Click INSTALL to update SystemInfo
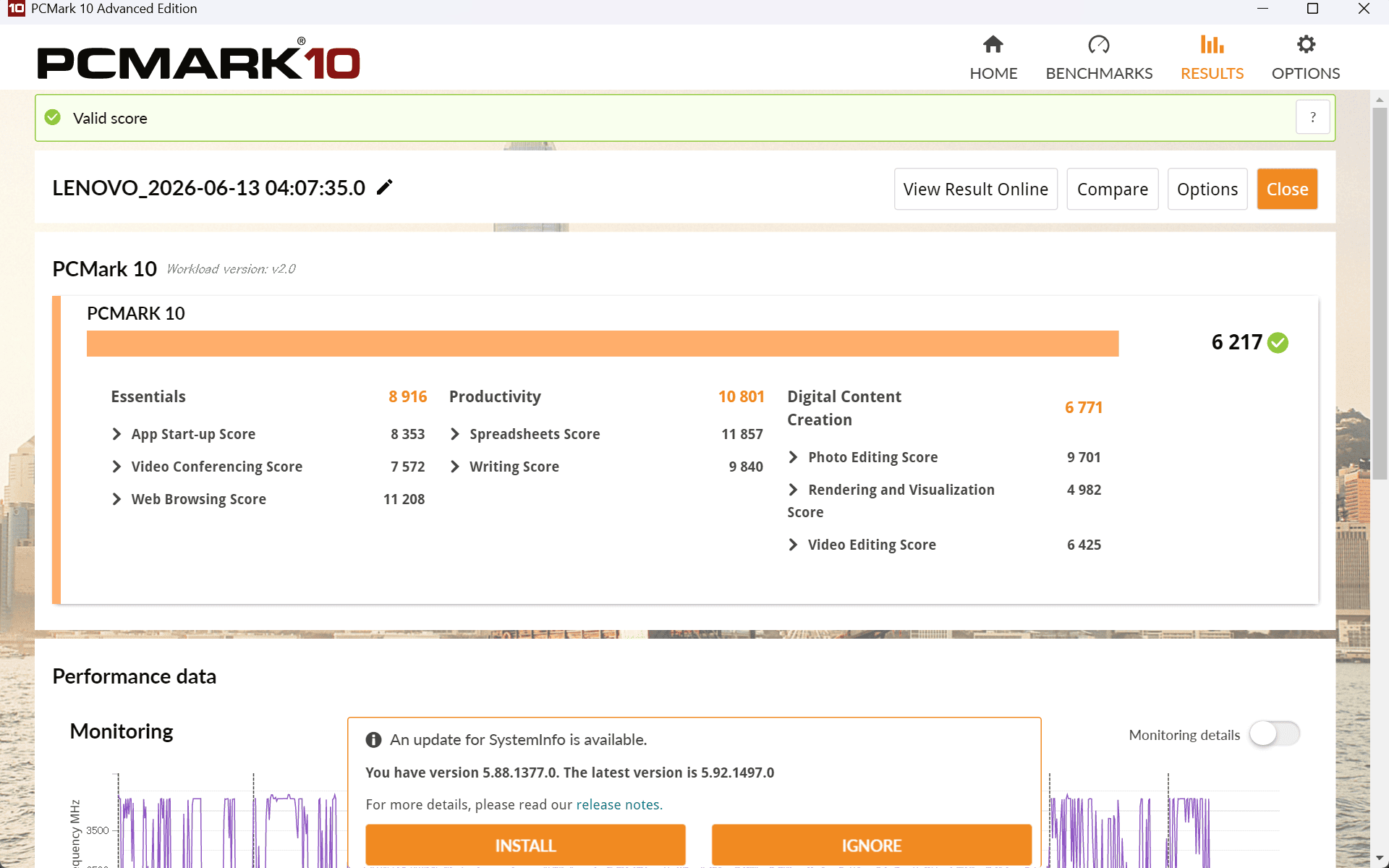 tap(525, 845)
